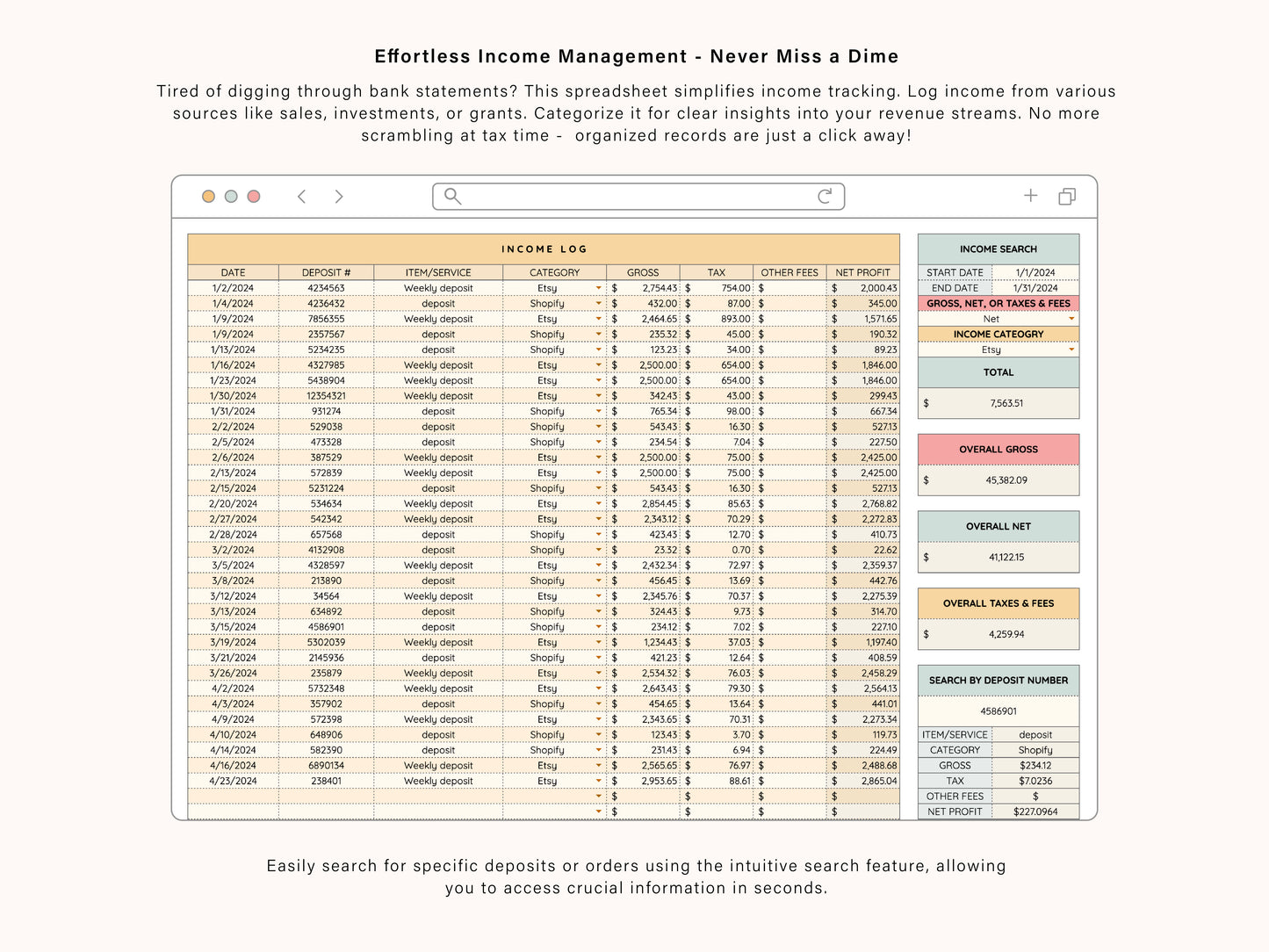
Task: Click the pink window dot
Action: pyautogui.click(x=254, y=197)
